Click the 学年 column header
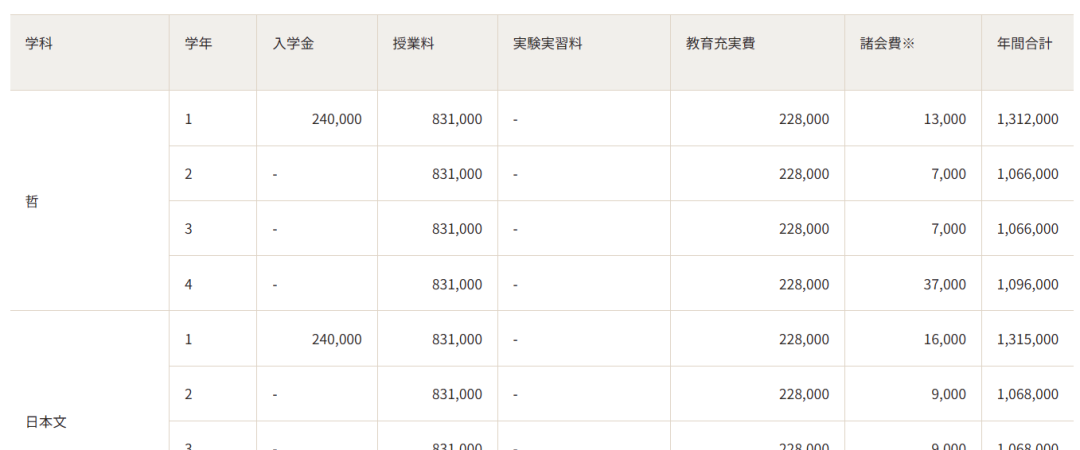1080x450 pixels. click(198, 44)
